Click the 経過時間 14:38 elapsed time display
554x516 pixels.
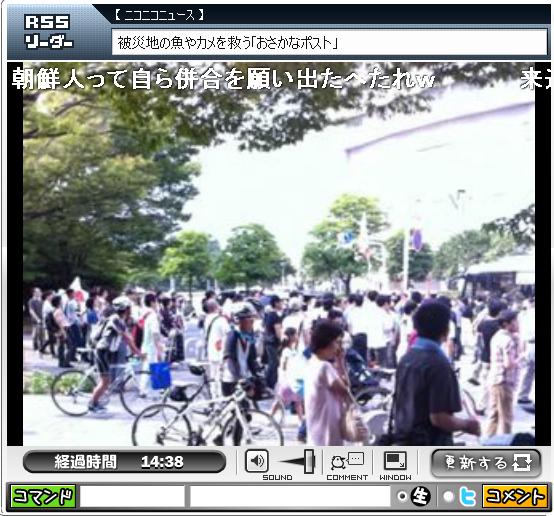(x=124, y=462)
